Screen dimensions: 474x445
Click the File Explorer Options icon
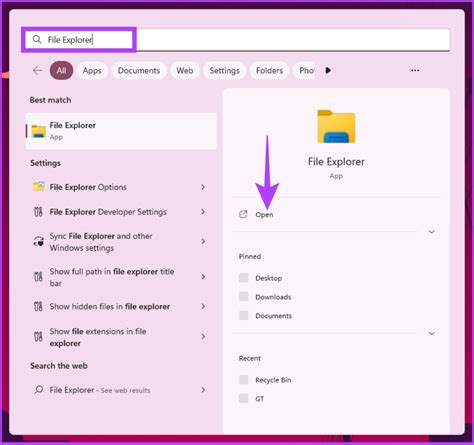coord(39,186)
